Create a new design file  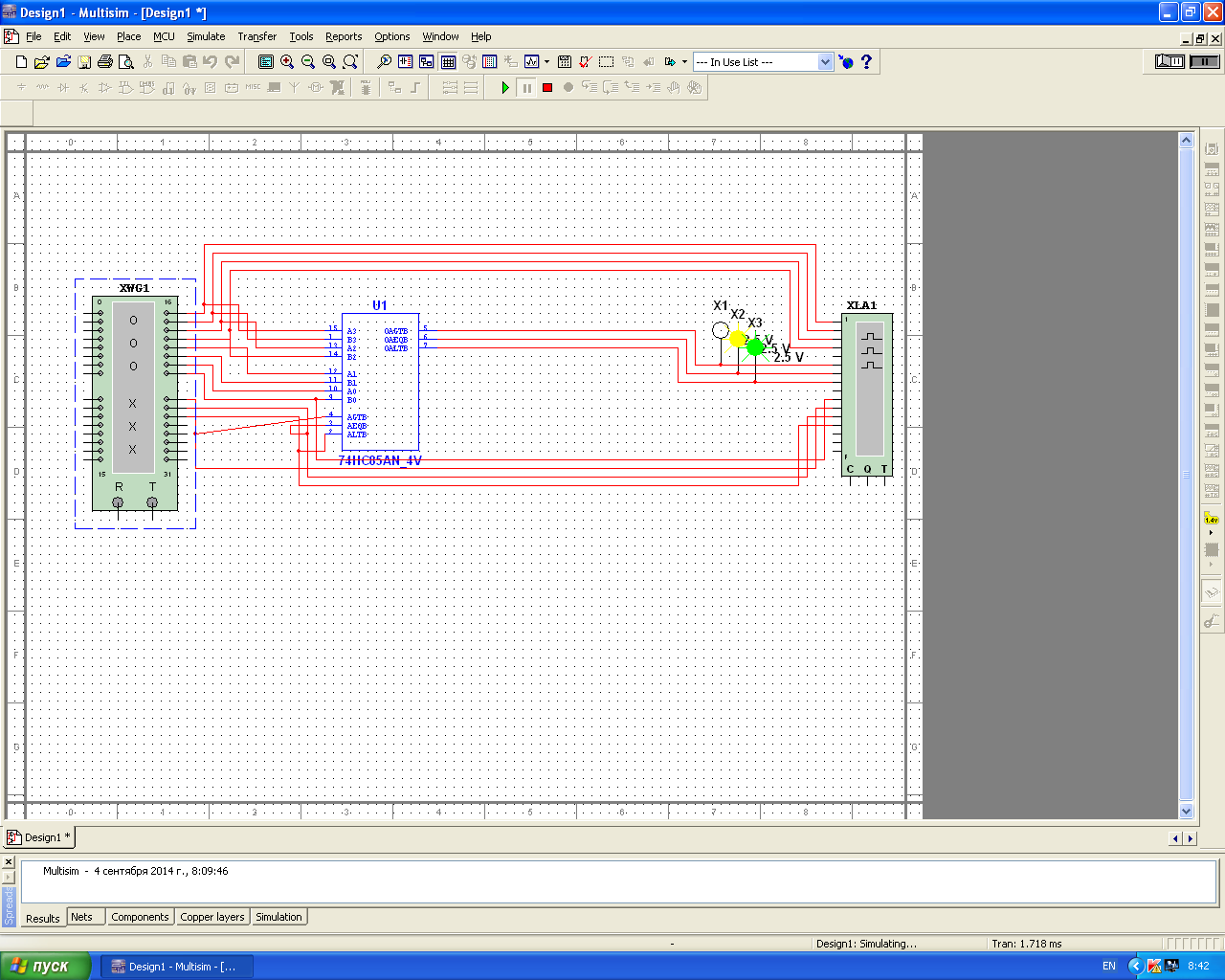coord(22,62)
